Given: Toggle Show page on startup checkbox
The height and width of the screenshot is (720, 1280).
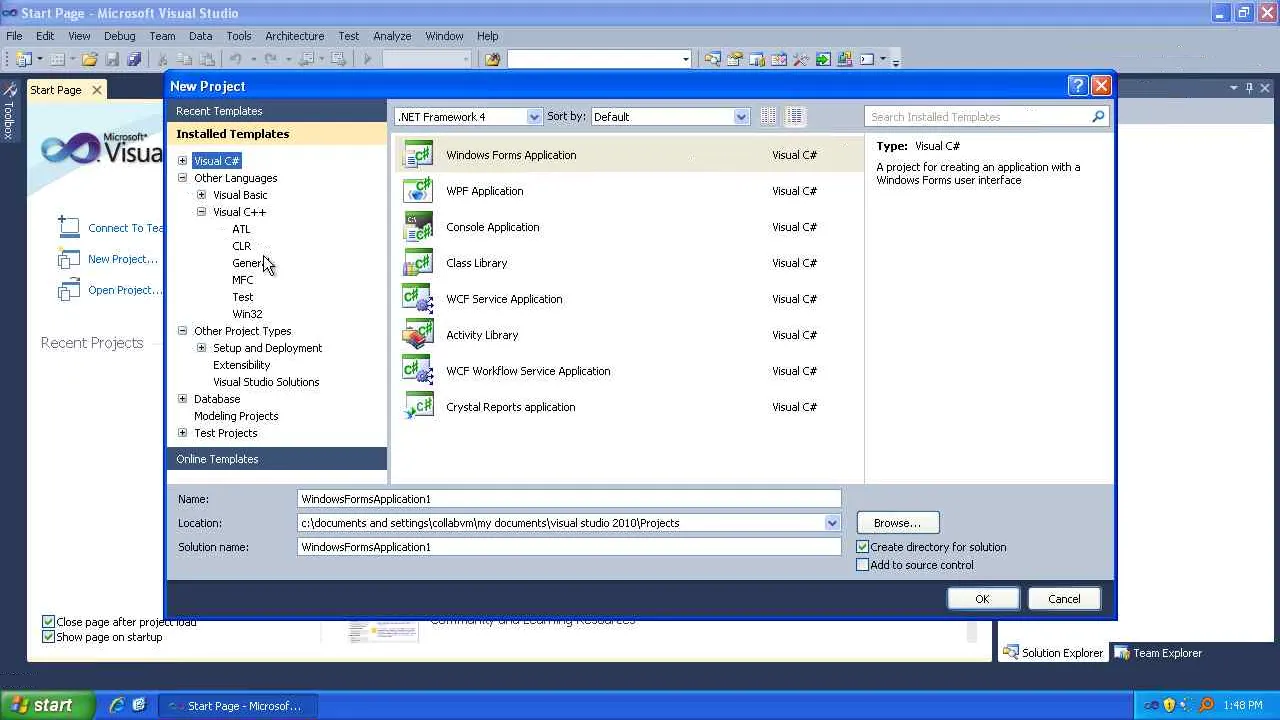Looking at the screenshot, I should (x=48, y=637).
